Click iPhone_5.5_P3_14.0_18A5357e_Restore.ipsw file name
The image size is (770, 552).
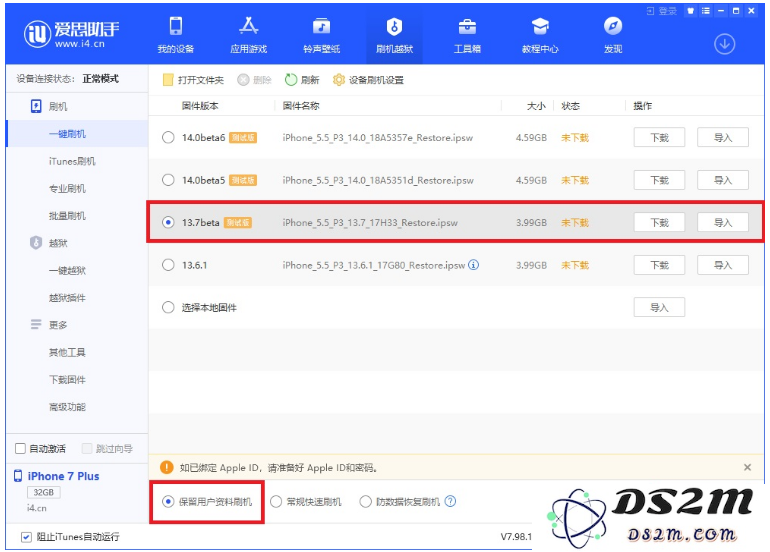coord(378,138)
